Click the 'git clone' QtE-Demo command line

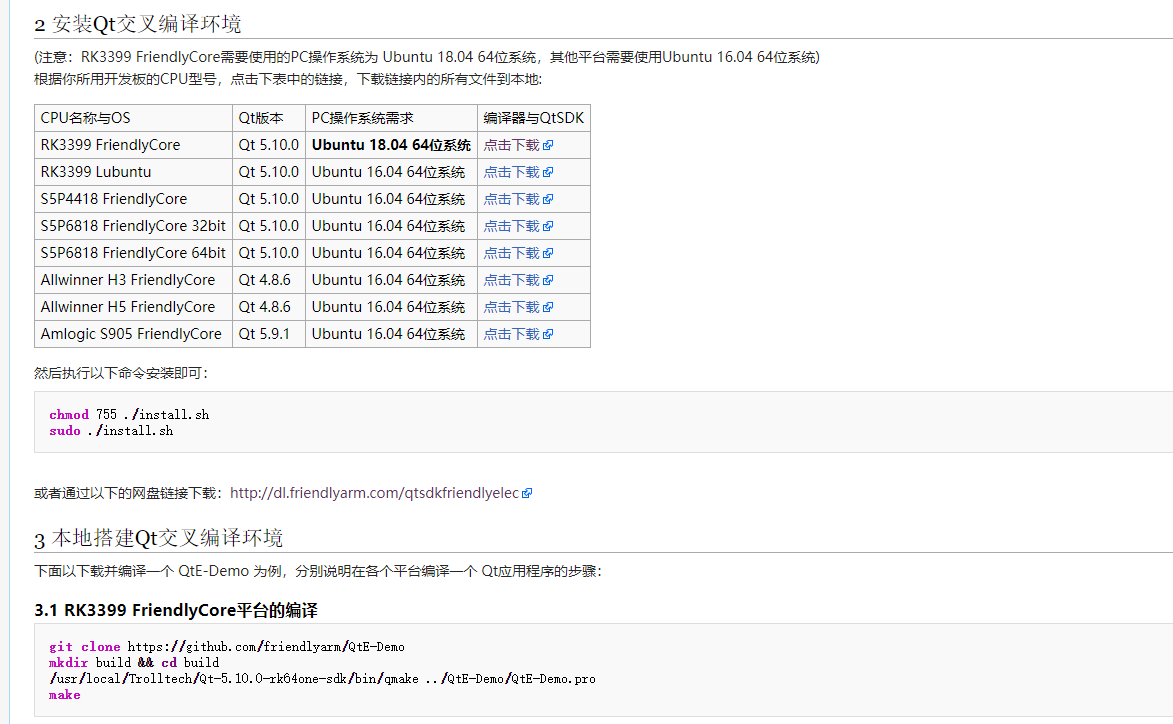227,647
